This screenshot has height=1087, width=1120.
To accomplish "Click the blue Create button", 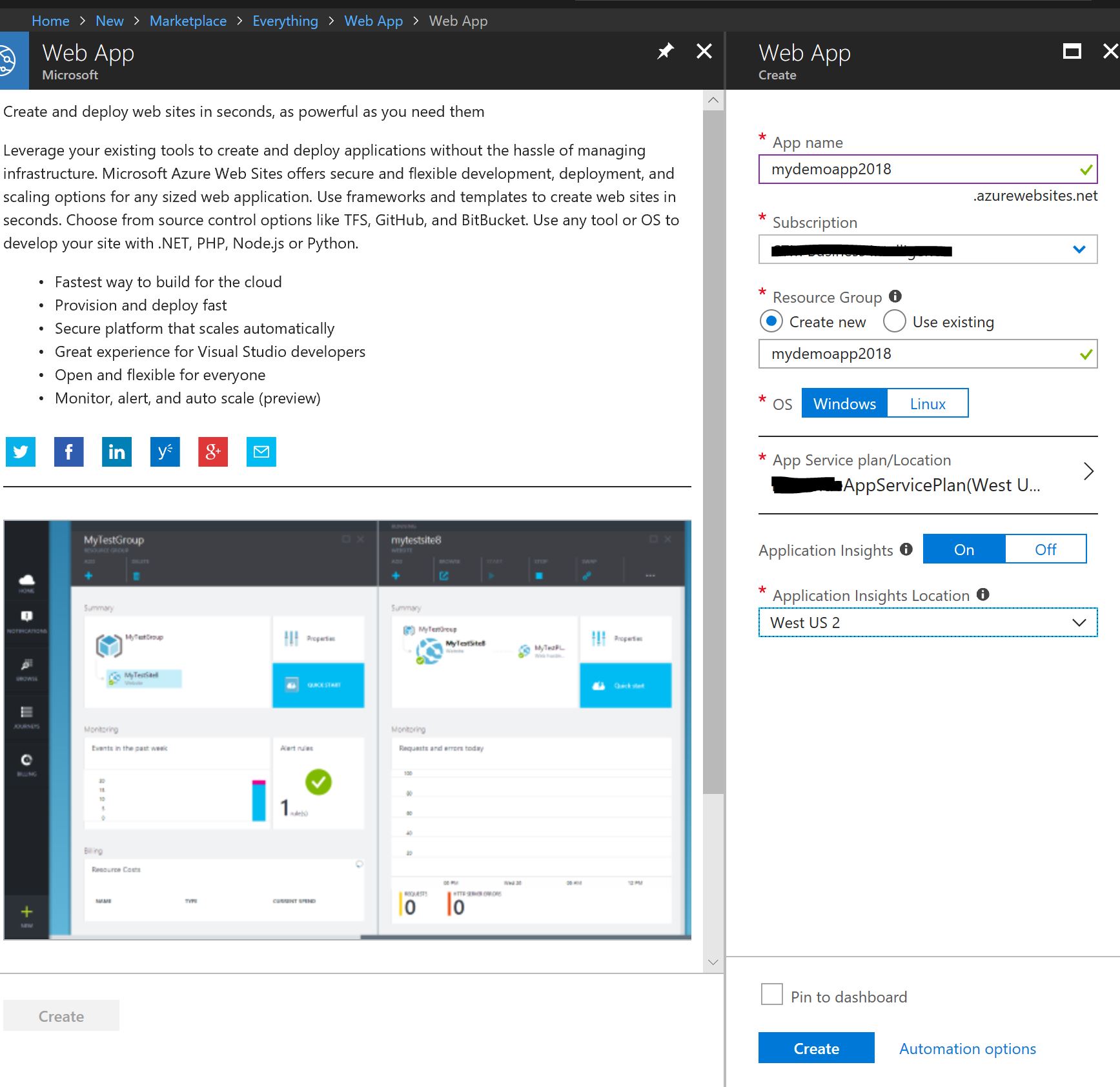I will pos(816,1048).
